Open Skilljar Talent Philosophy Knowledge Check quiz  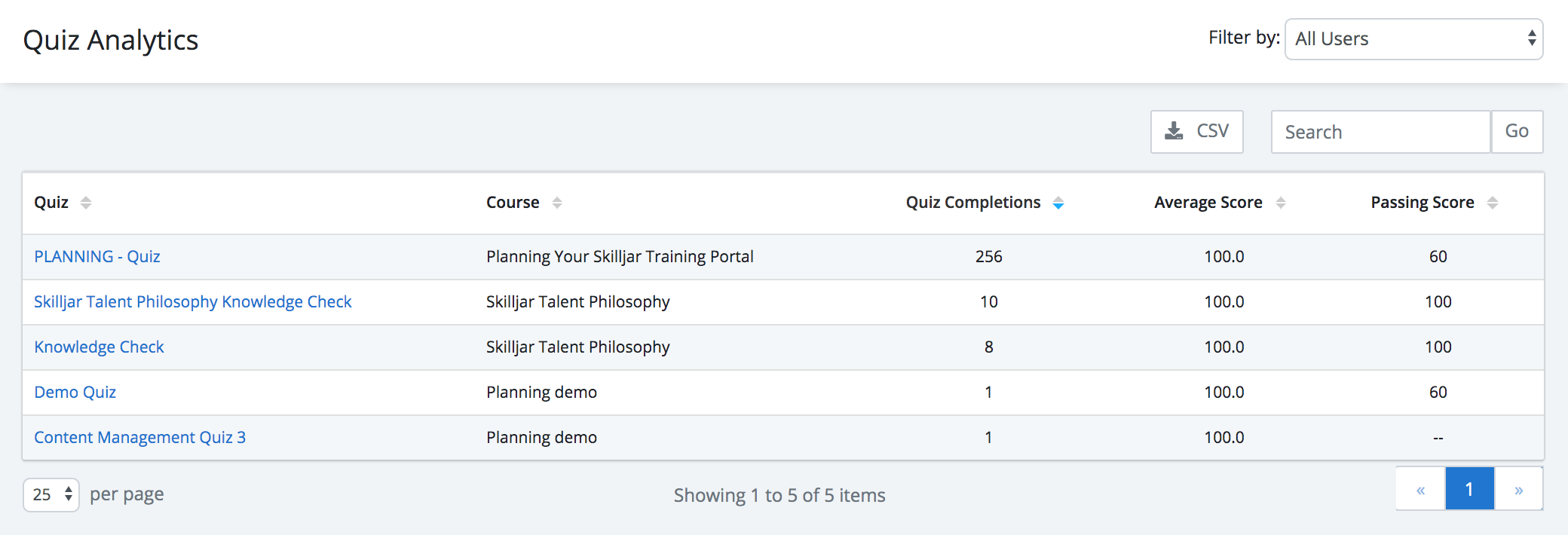point(193,302)
